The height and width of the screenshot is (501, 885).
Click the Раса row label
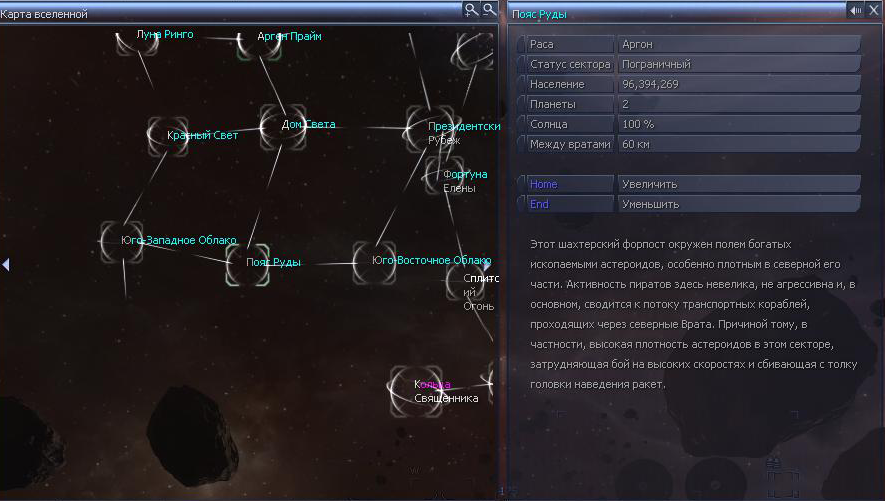point(542,44)
